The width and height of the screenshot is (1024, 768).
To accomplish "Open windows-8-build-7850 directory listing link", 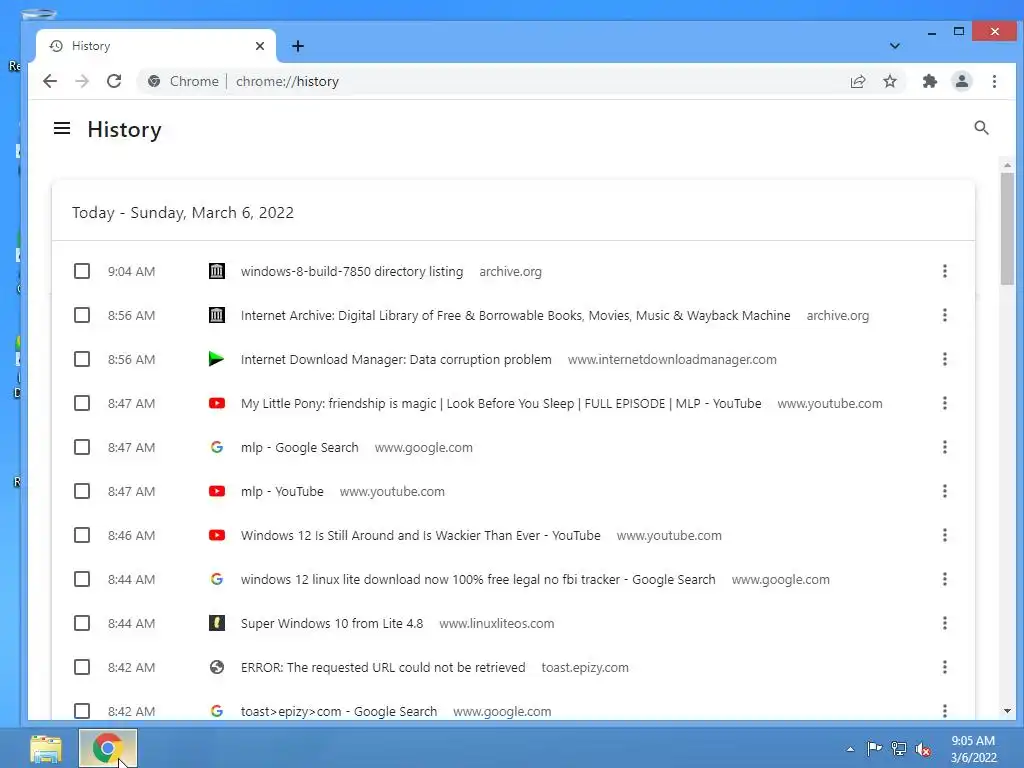I will click(x=351, y=271).
